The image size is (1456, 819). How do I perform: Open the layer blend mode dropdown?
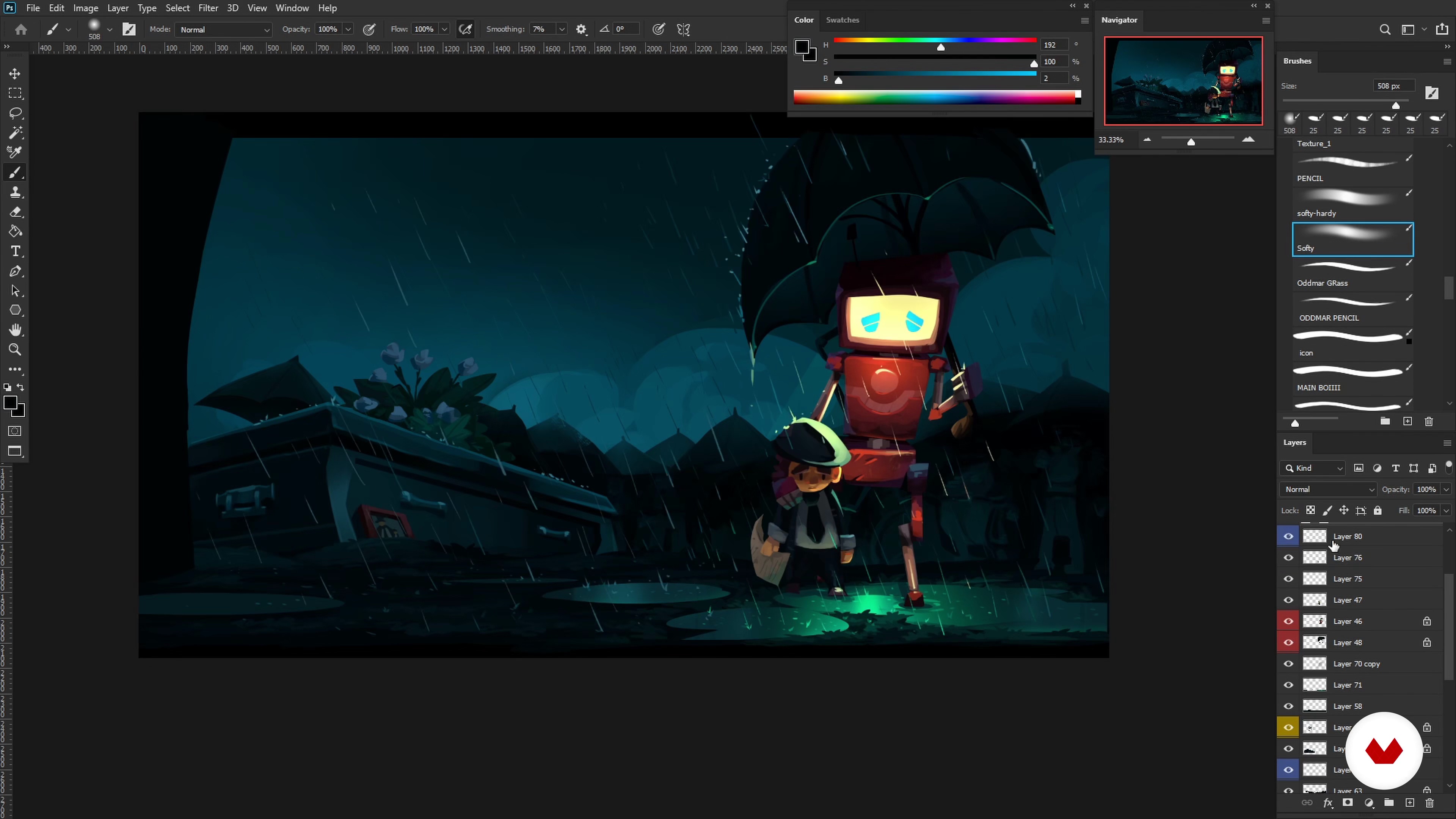pos(1328,490)
